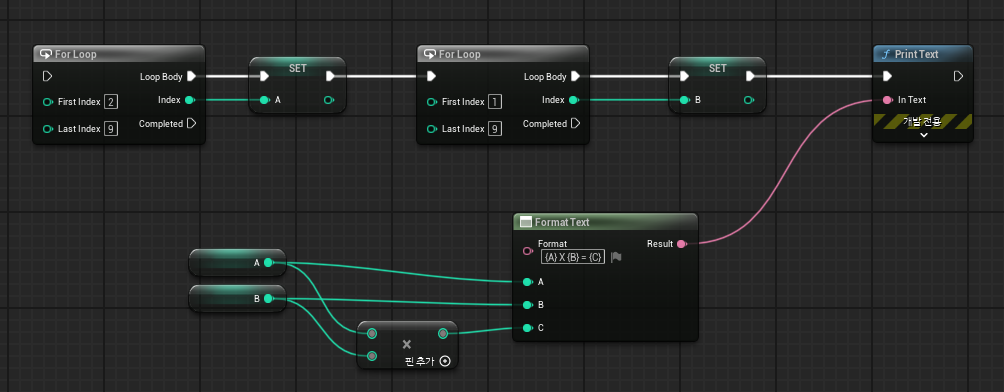
Task: Click value output pin of SET A node
Action: click(x=329, y=100)
